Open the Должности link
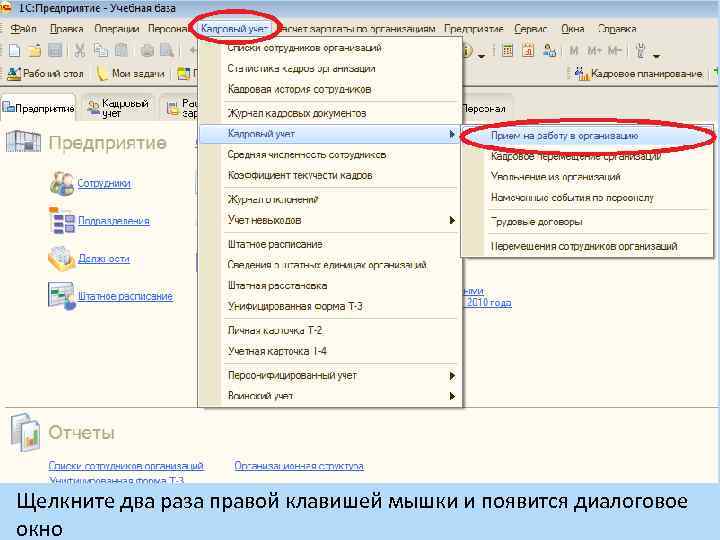 click(104, 259)
